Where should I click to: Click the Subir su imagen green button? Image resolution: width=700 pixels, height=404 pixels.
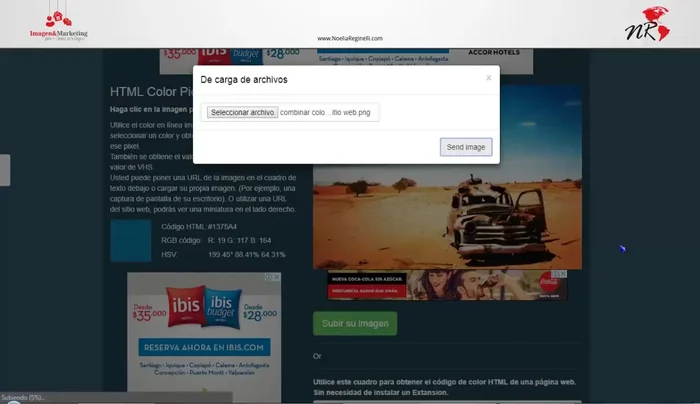[x=354, y=323]
